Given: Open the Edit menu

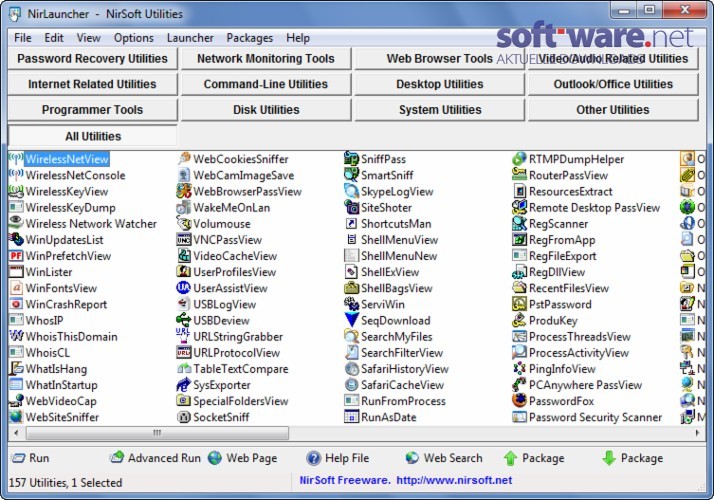Looking at the screenshot, I should 54,38.
